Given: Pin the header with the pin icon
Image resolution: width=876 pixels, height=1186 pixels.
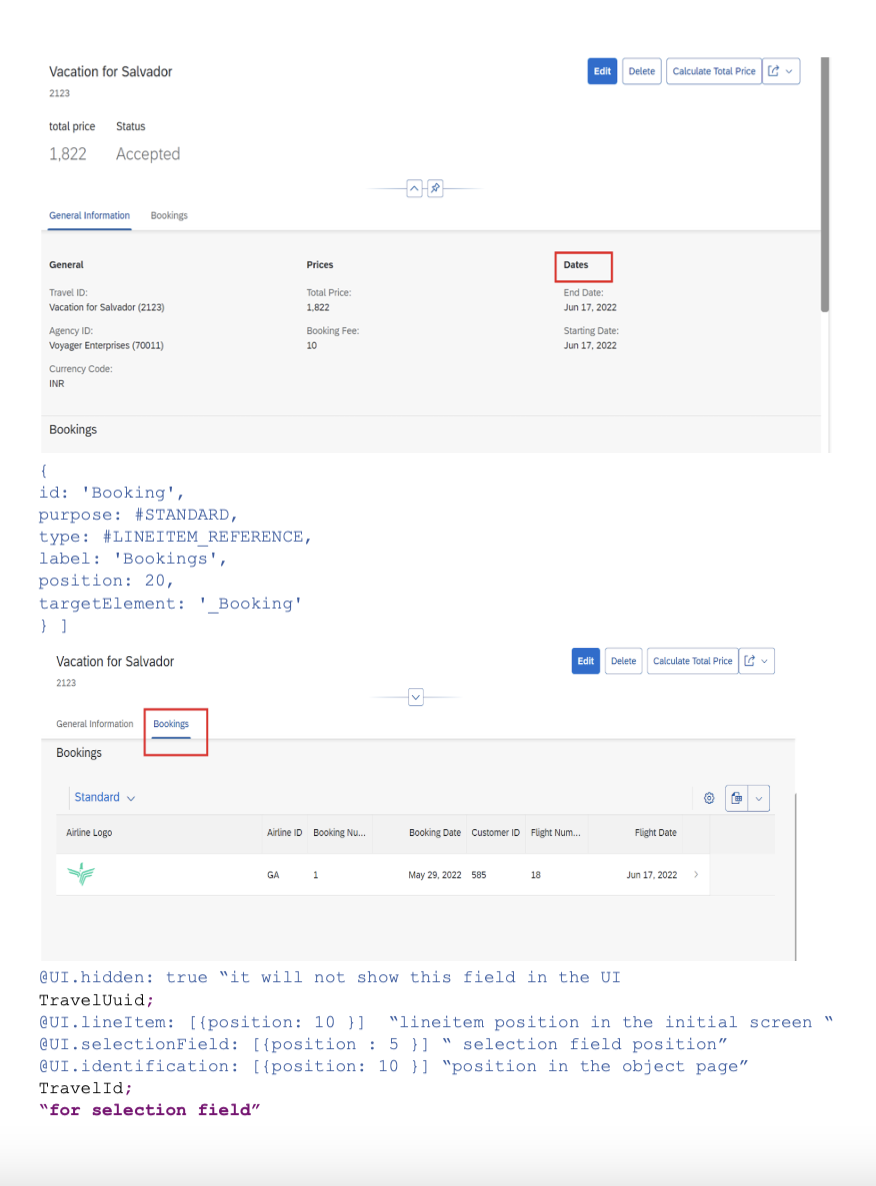Looking at the screenshot, I should tap(435, 188).
